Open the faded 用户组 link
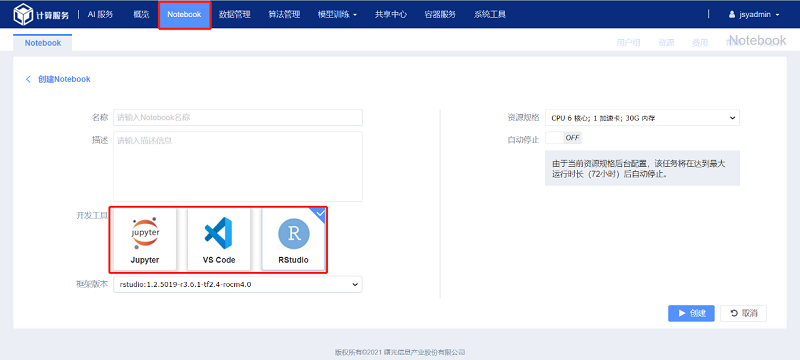The width and height of the screenshot is (800, 360). [628, 43]
